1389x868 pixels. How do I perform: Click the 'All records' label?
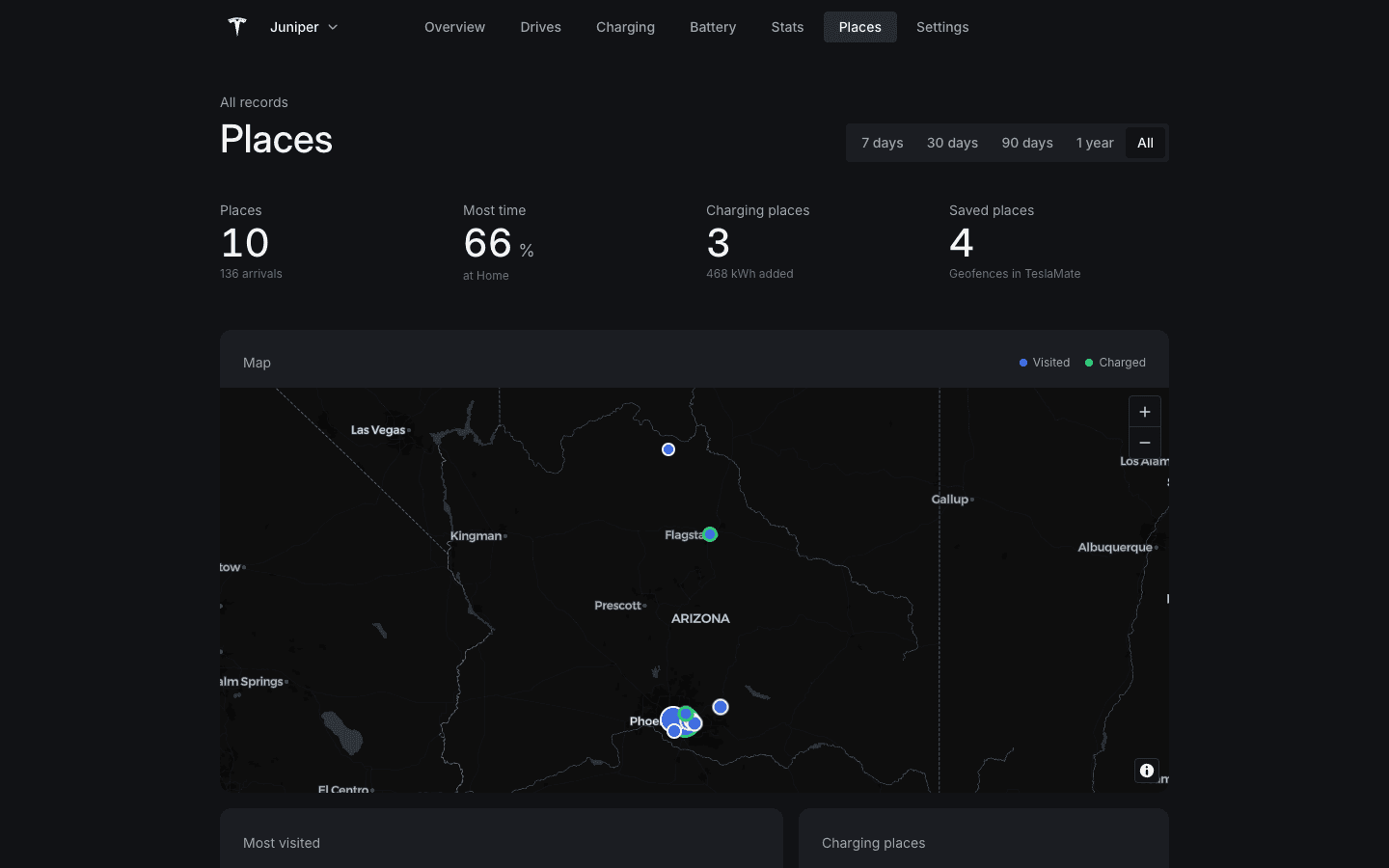[x=254, y=102]
